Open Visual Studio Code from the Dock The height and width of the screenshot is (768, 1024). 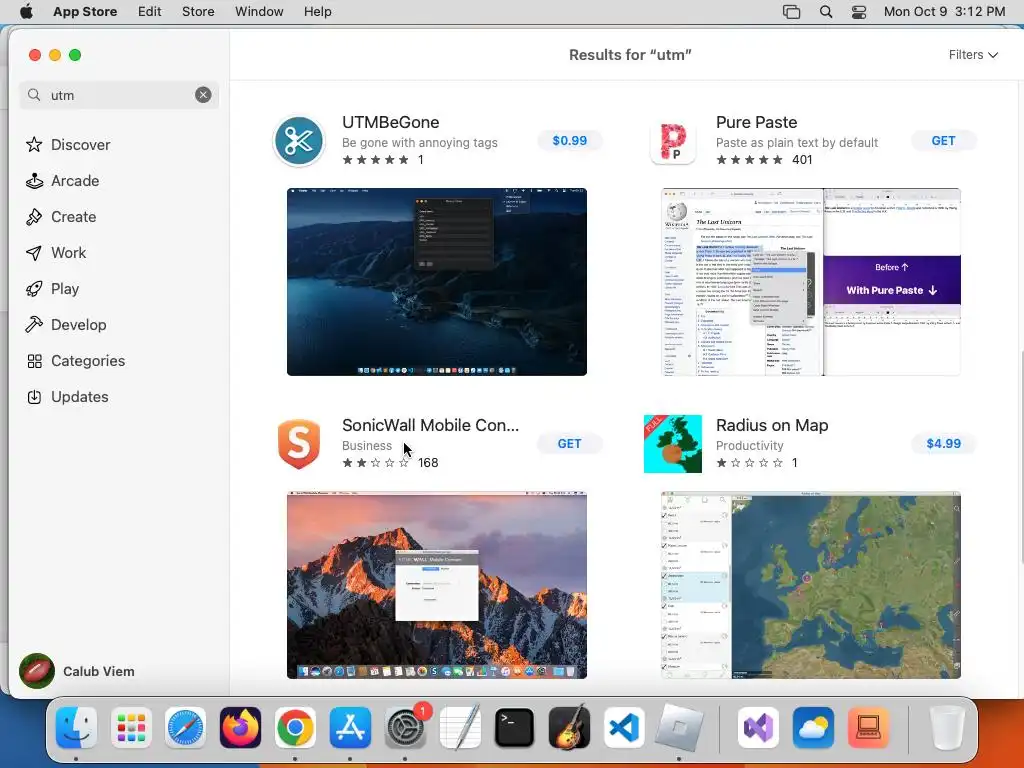624,727
